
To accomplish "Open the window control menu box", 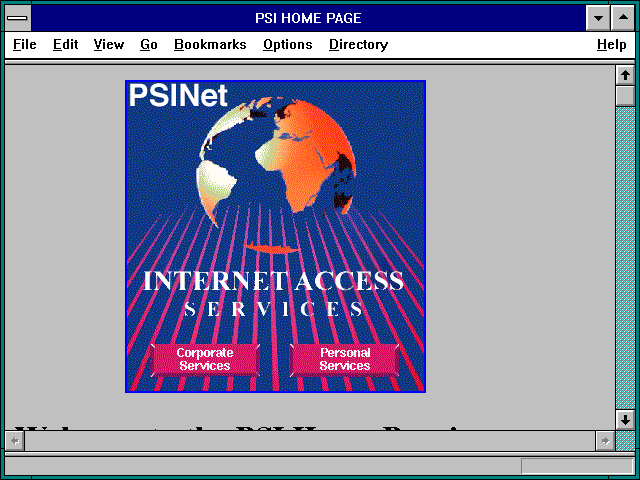I will [x=18, y=18].
